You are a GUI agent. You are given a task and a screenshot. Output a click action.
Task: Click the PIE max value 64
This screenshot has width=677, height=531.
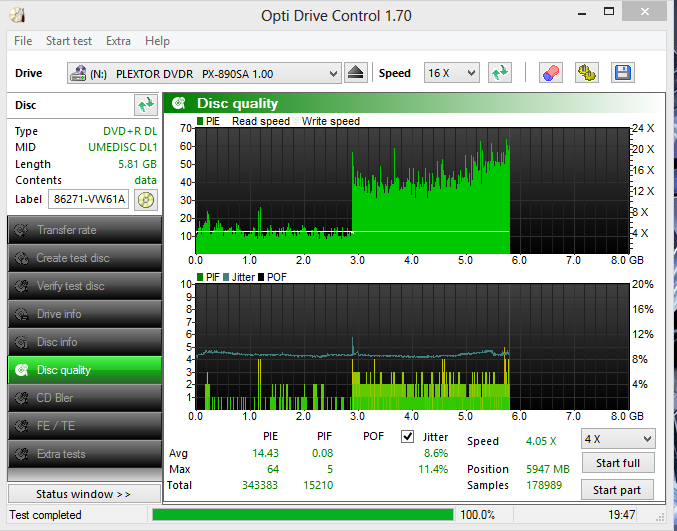point(273,469)
